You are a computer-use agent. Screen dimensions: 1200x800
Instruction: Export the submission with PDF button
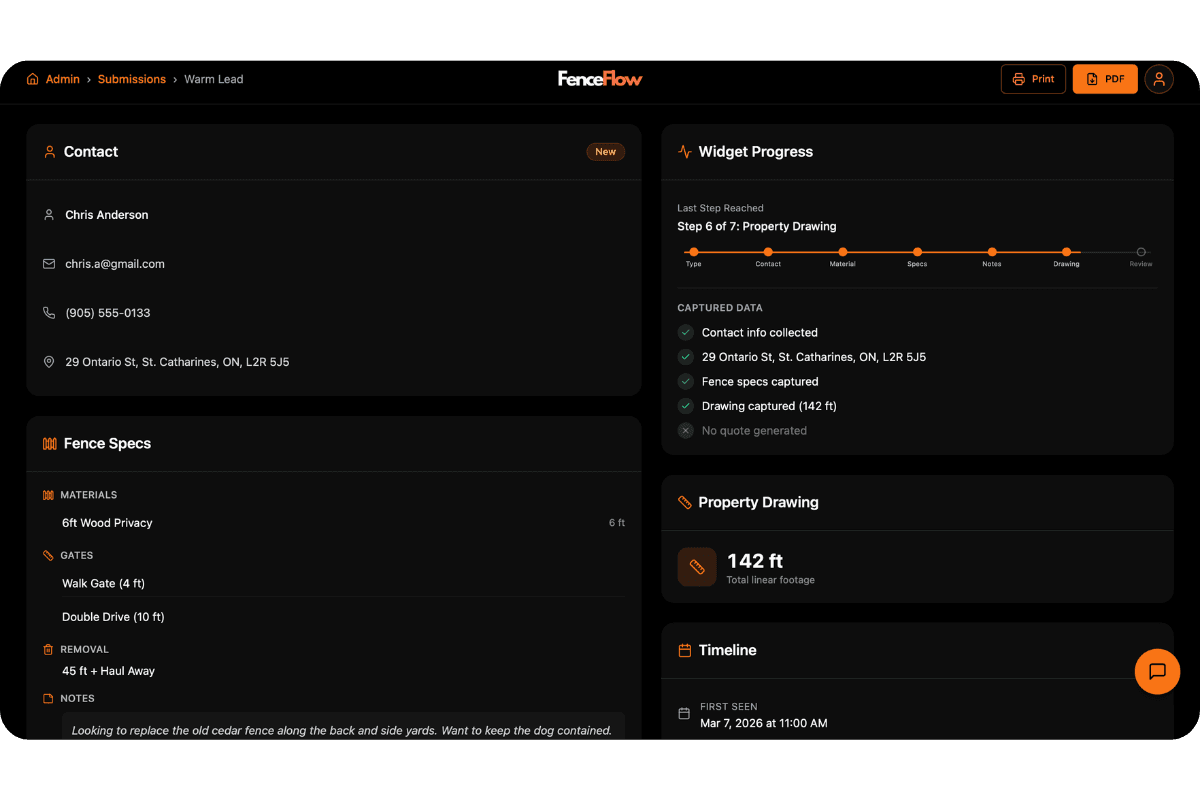point(1105,79)
